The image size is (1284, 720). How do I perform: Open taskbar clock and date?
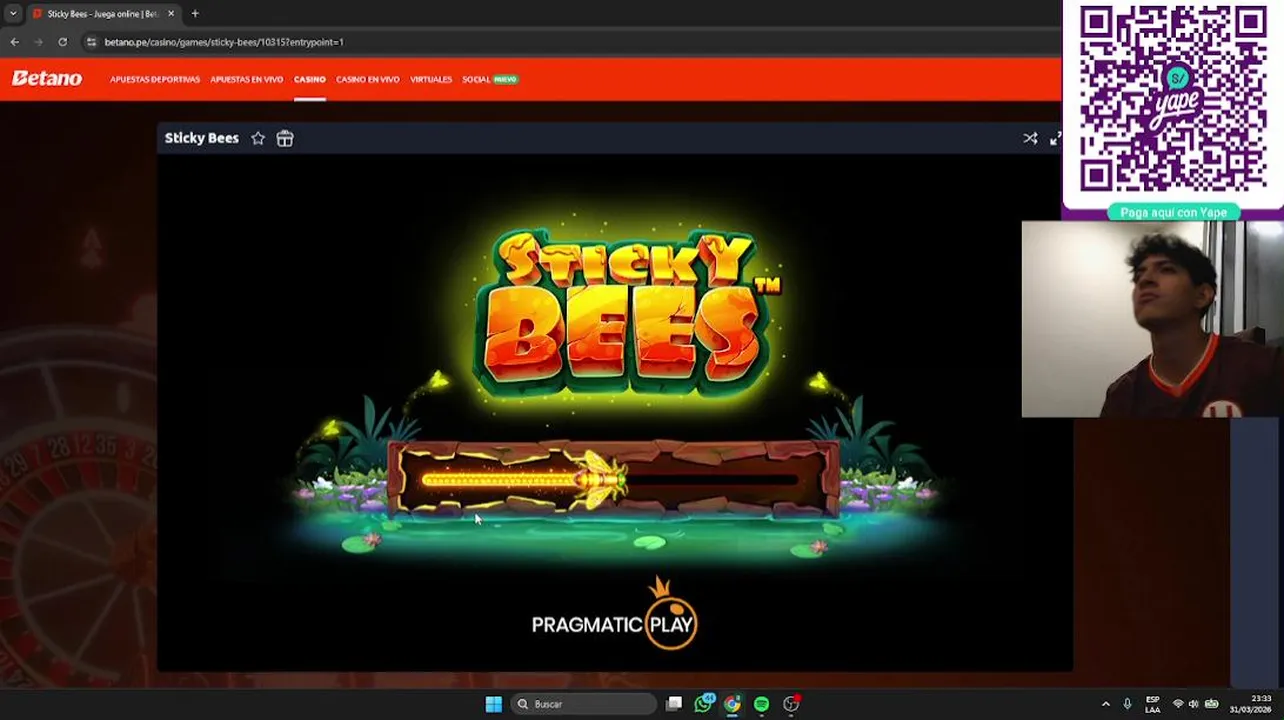click(x=1251, y=704)
